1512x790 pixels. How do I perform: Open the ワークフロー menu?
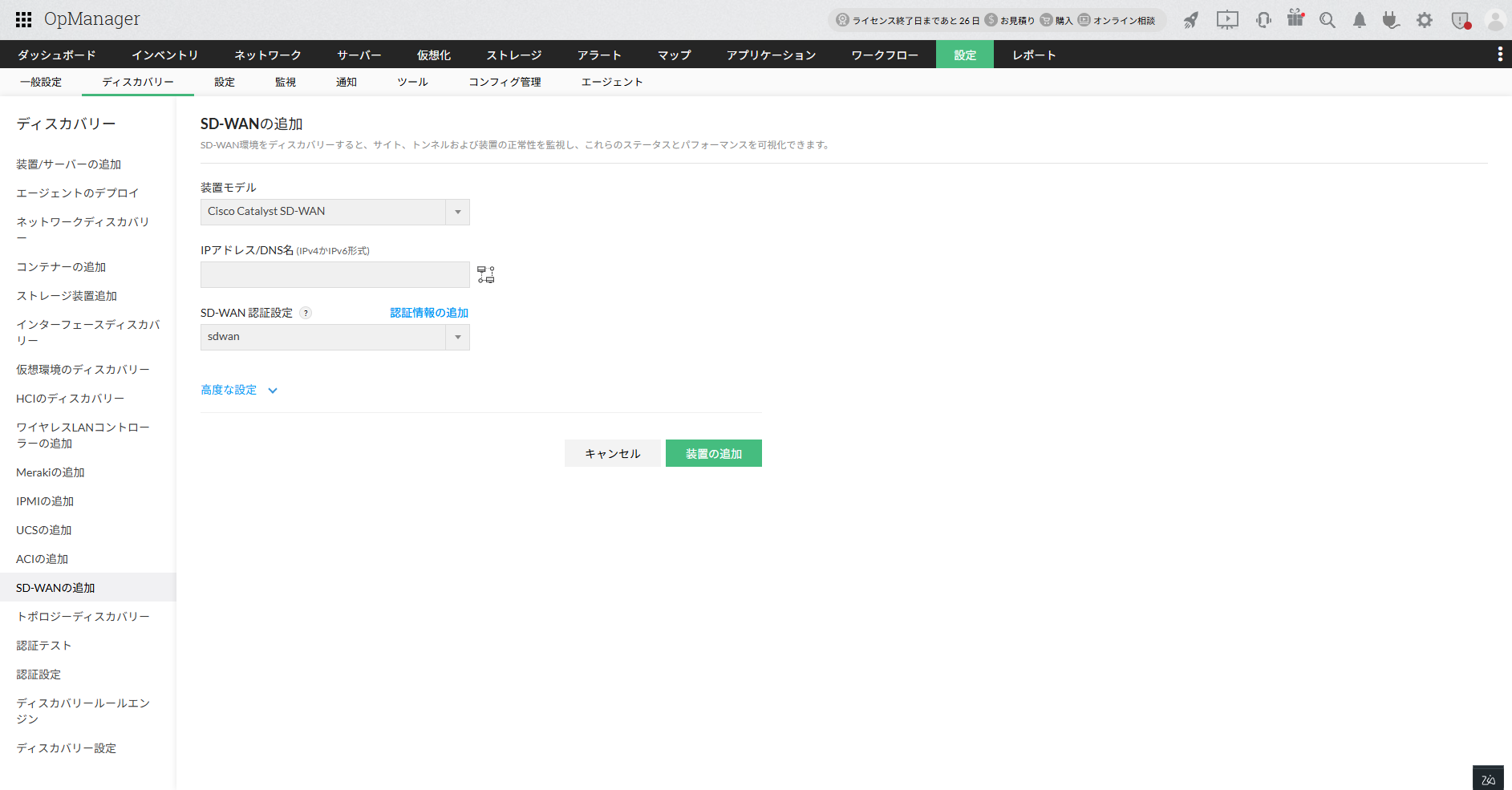click(x=885, y=55)
